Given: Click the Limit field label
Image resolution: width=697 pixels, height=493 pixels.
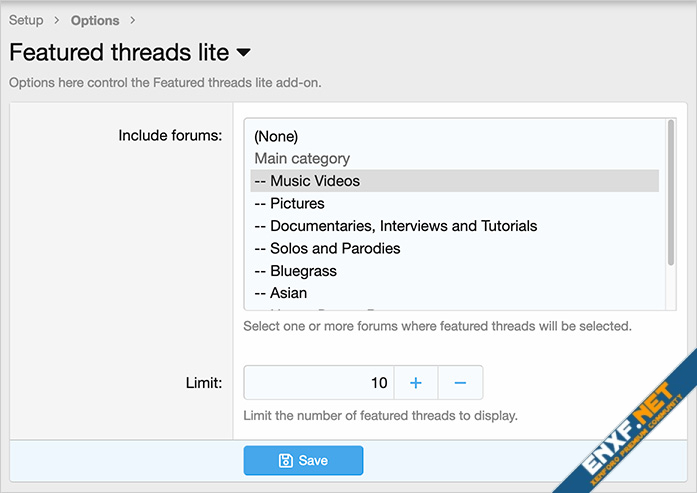Looking at the screenshot, I should click(x=203, y=383).
